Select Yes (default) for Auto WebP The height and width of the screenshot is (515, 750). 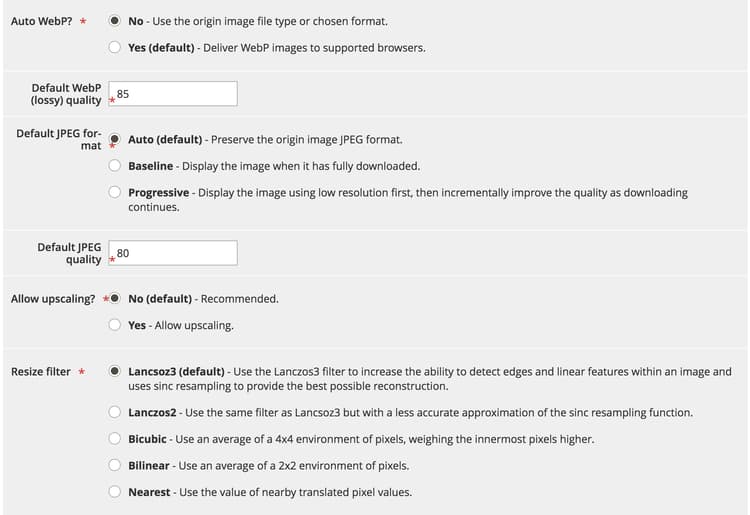[x=114, y=47]
